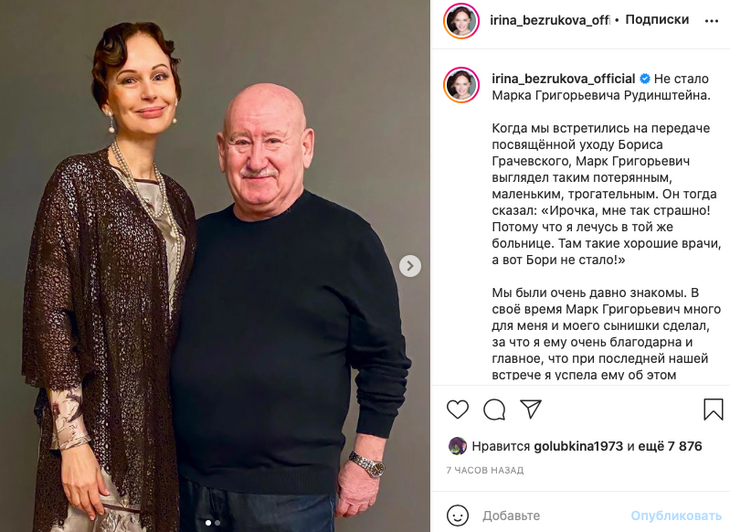This screenshot has width=730, height=532.
Task: Toggle the Подписки following button
Action: click(x=657, y=20)
